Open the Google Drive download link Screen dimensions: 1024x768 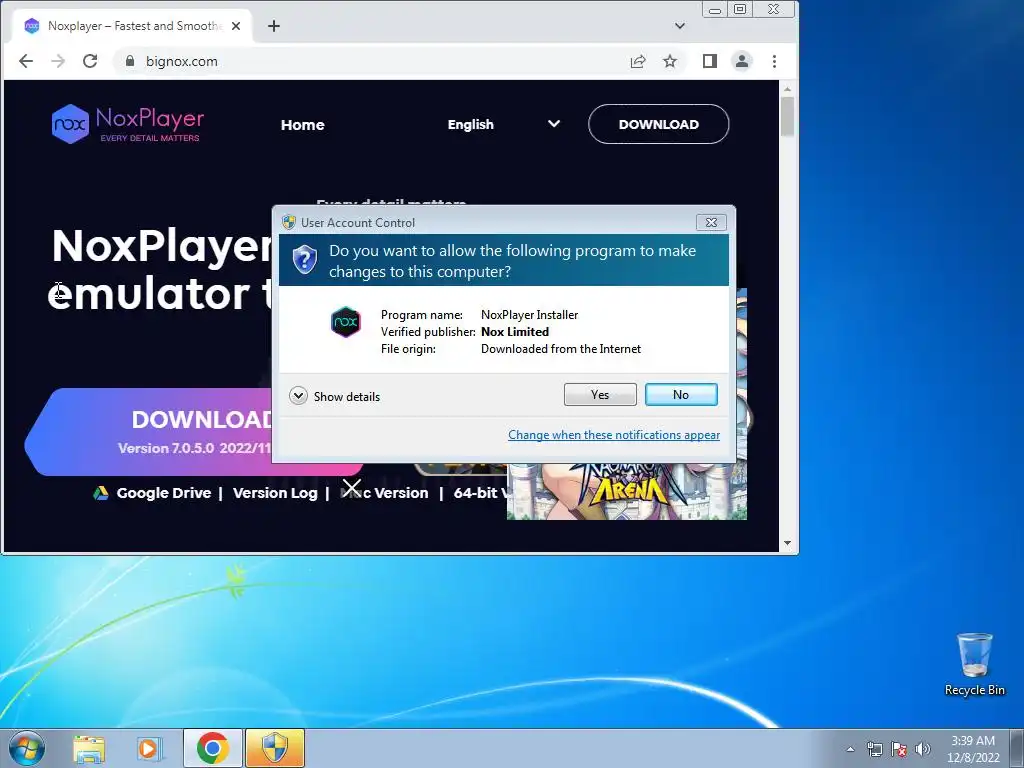[x=163, y=493]
